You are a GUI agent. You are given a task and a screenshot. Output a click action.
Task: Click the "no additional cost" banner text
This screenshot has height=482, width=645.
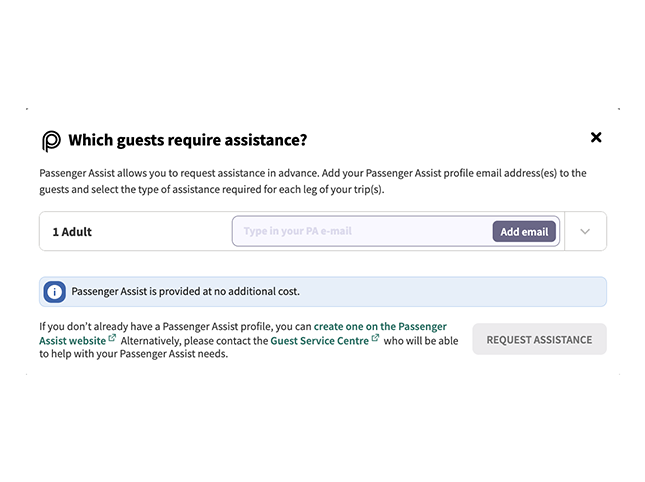click(x=185, y=292)
